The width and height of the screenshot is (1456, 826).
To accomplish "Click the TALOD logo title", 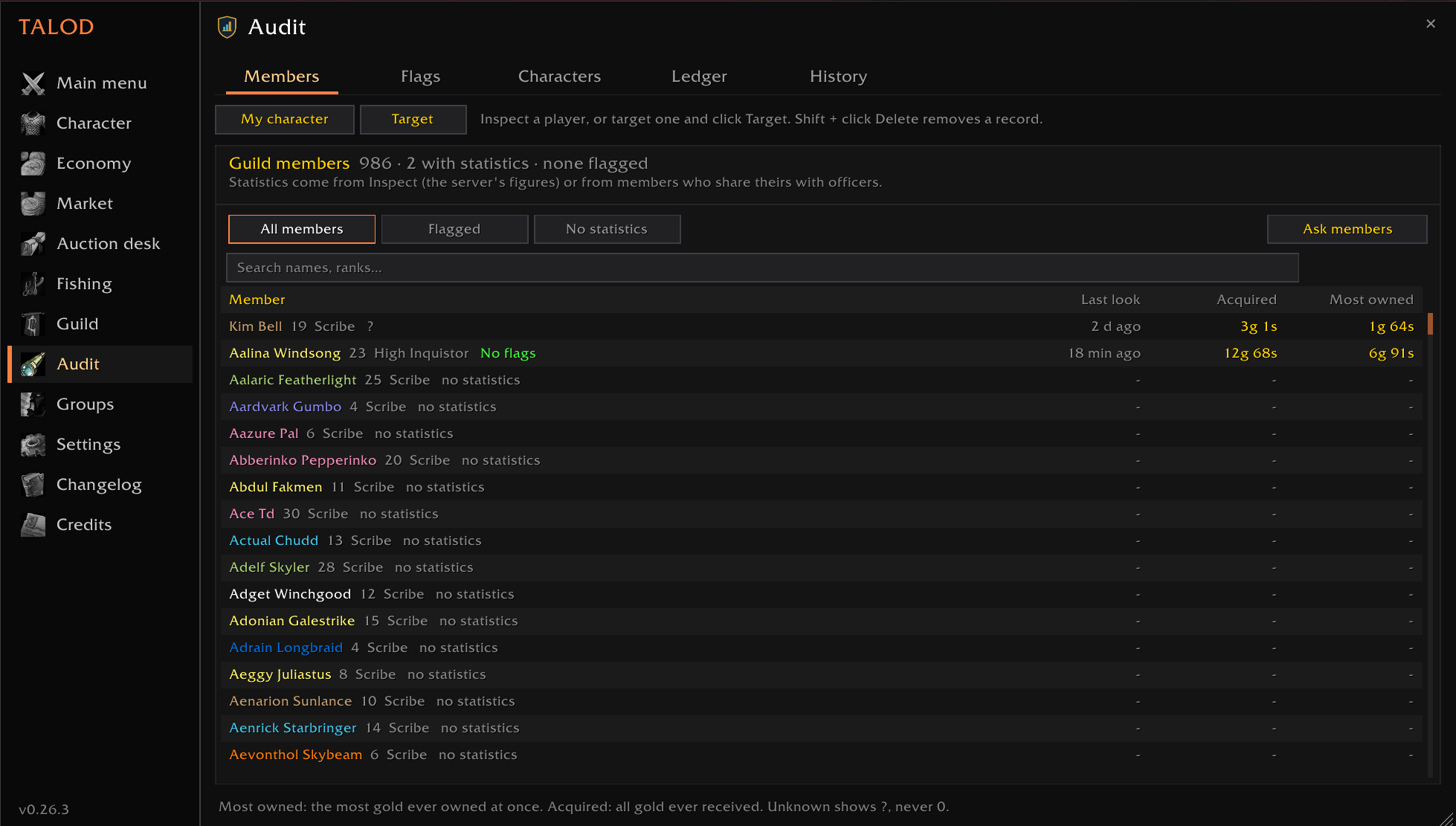I will 57,28.
